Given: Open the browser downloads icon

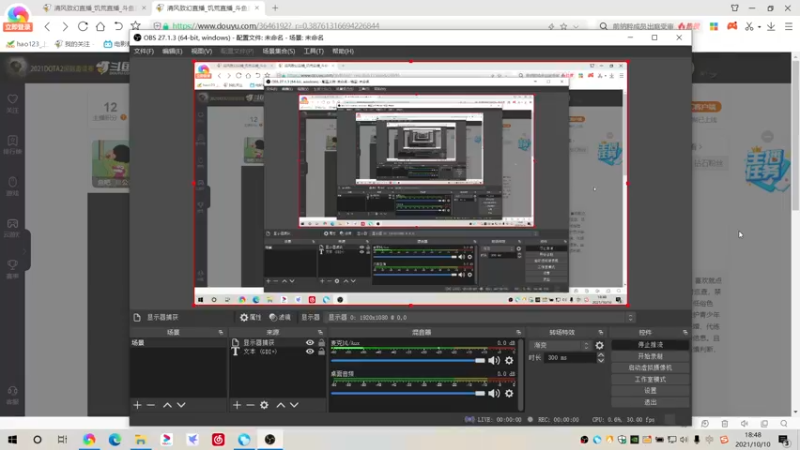Looking at the screenshot, I should (x=771, y=26).
